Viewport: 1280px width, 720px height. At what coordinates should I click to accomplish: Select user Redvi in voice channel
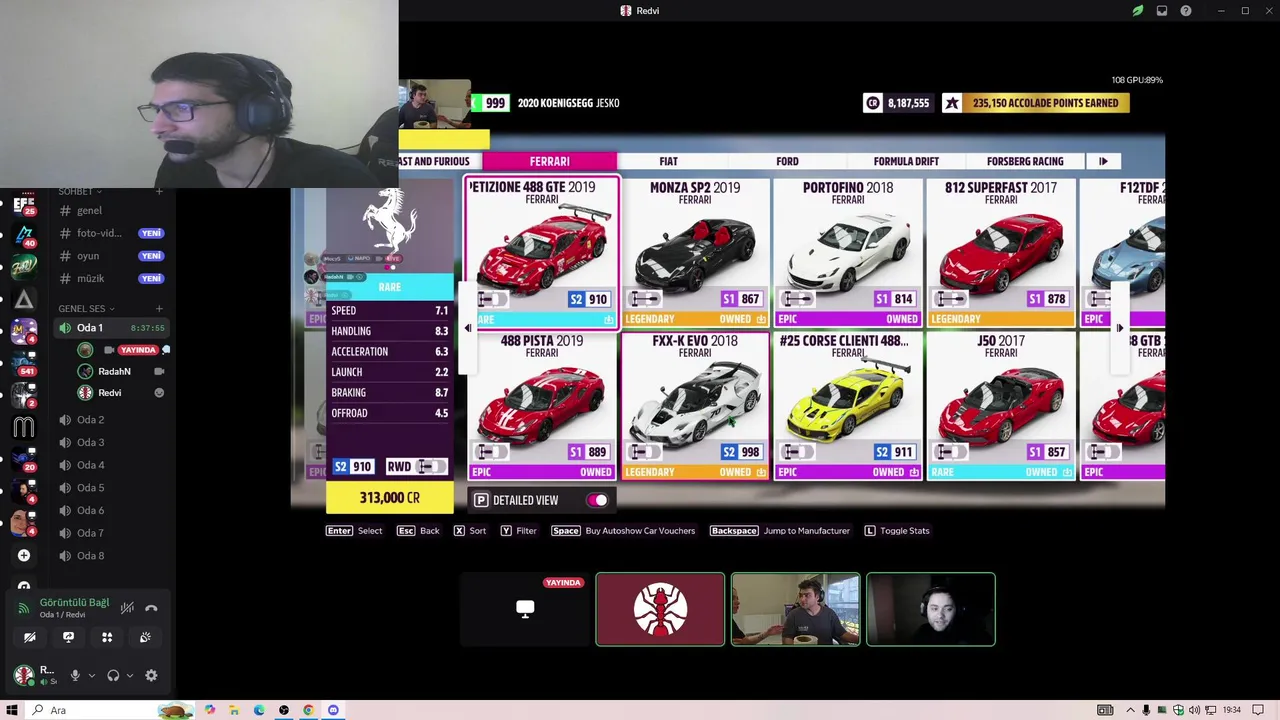[x=122, y=393]
